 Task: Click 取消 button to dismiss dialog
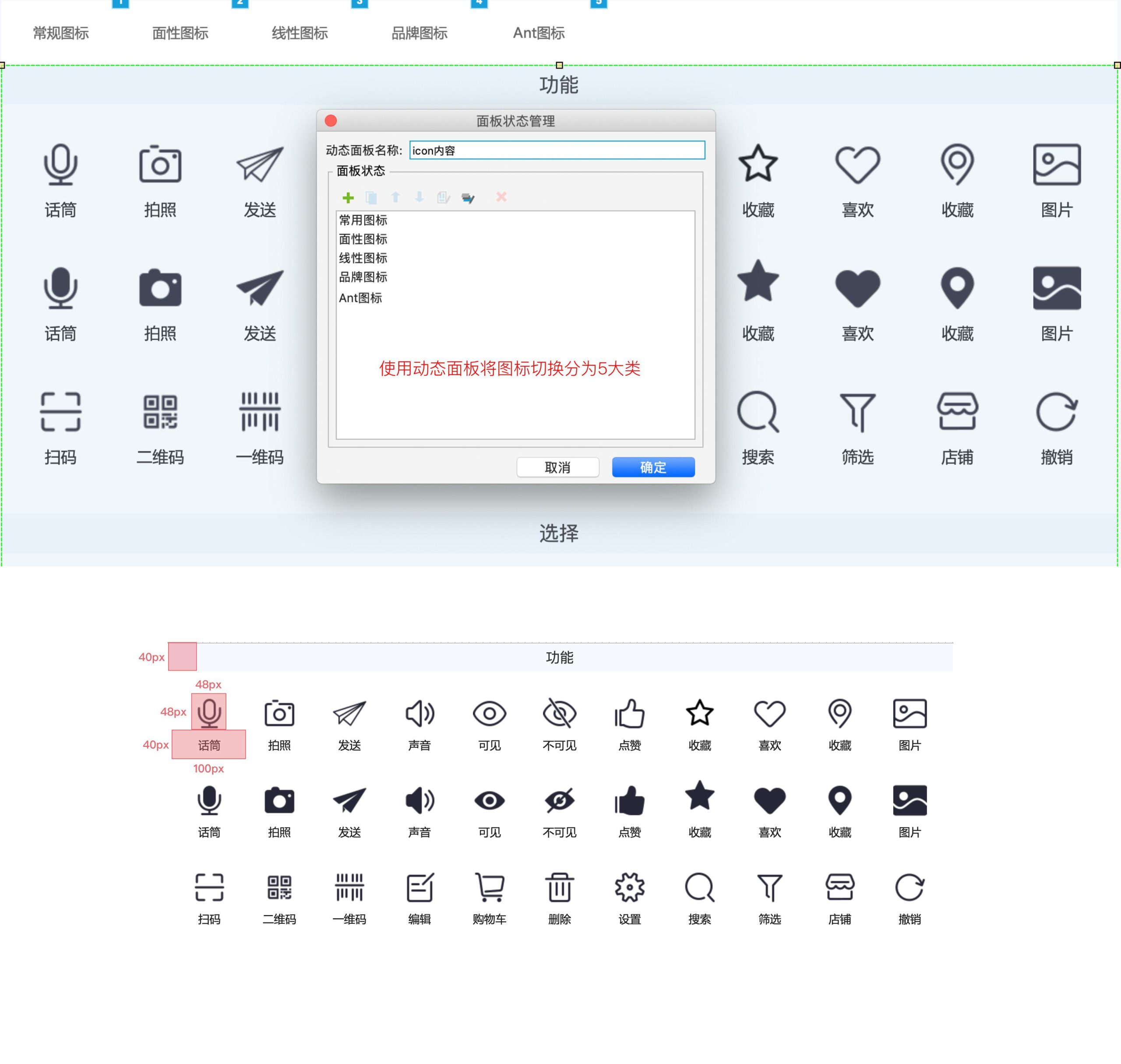[x=558, y=467]
